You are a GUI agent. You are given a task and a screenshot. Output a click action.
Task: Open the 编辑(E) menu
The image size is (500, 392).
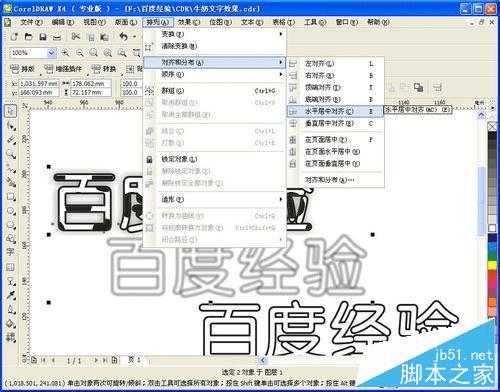[x=63, y=22]
